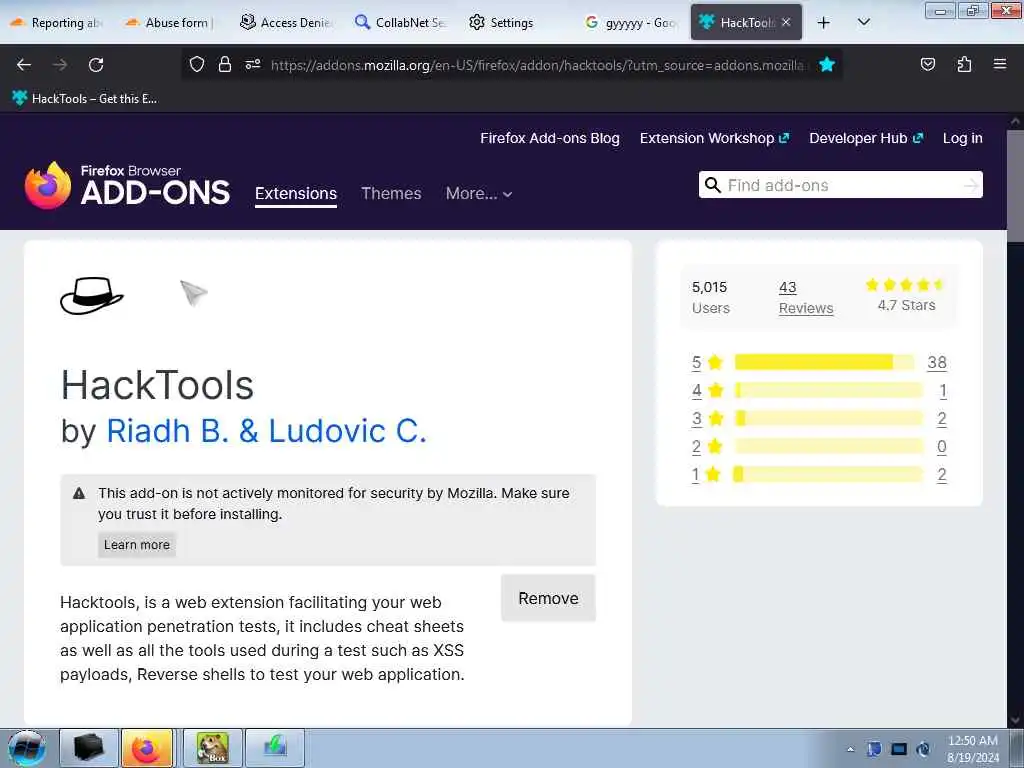
Task: Filter by 2-star reviews link
Action: tap(696, 447)
